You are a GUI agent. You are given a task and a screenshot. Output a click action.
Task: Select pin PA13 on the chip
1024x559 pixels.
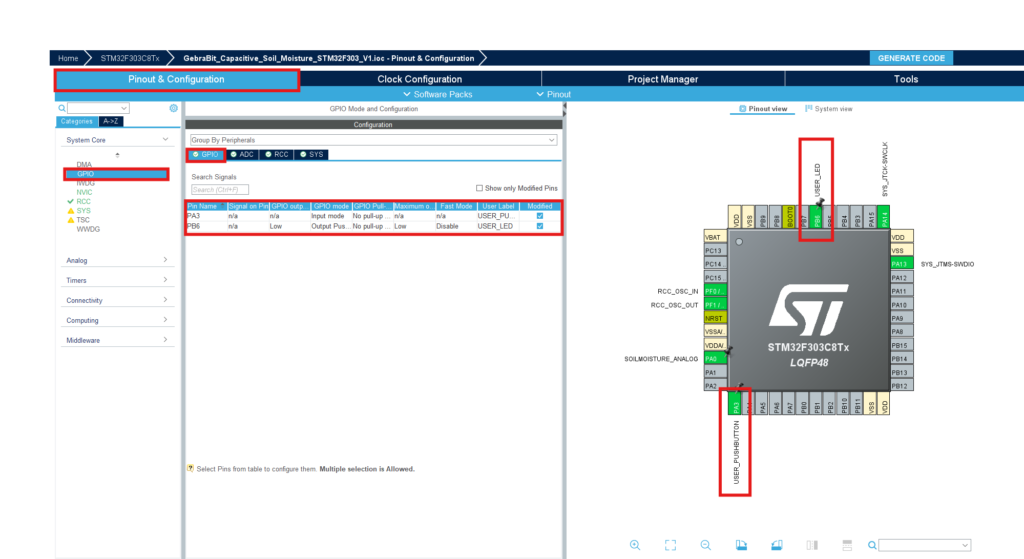tap(902, 264)
